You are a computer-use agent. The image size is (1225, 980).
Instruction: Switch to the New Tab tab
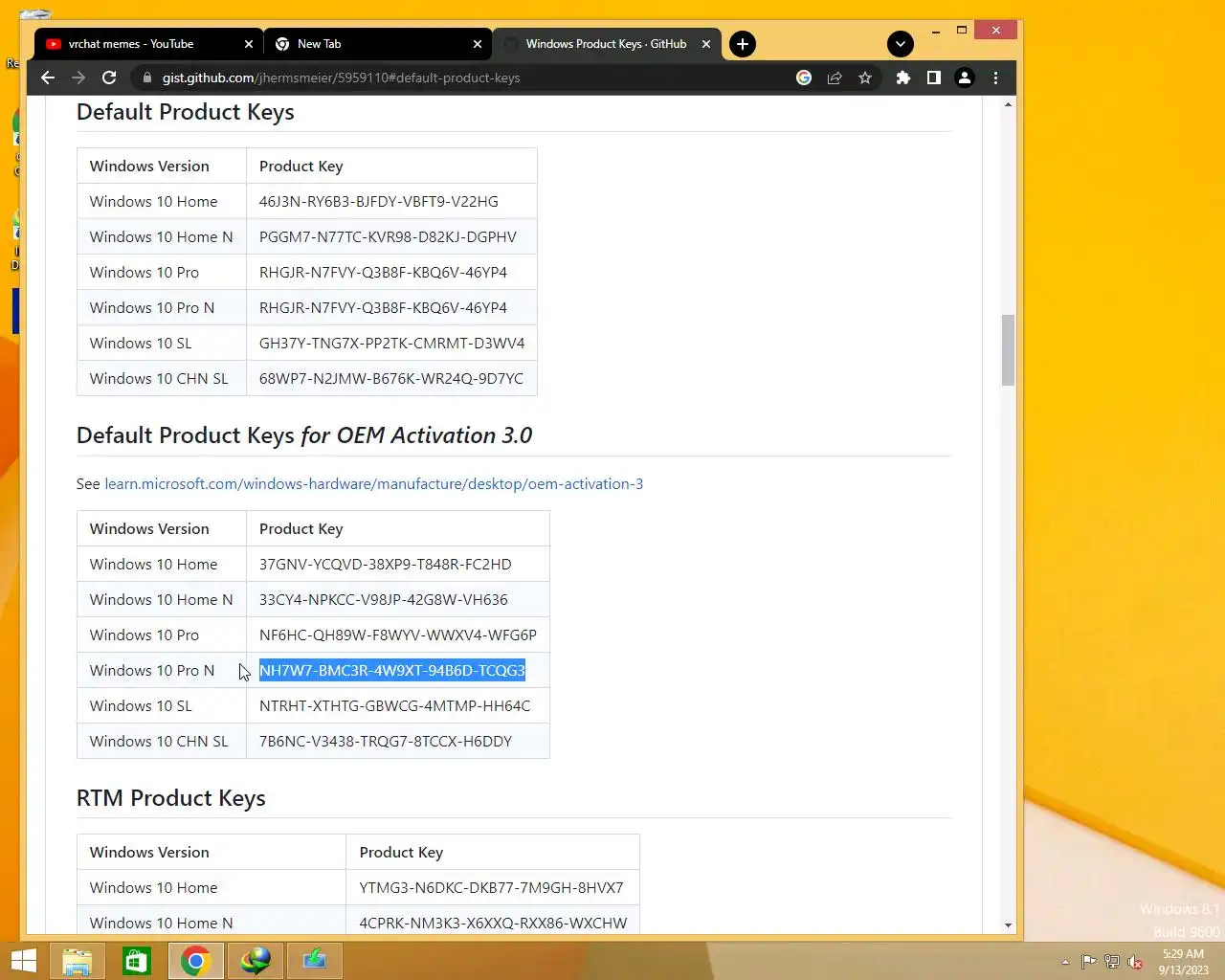tap(376, 44)
